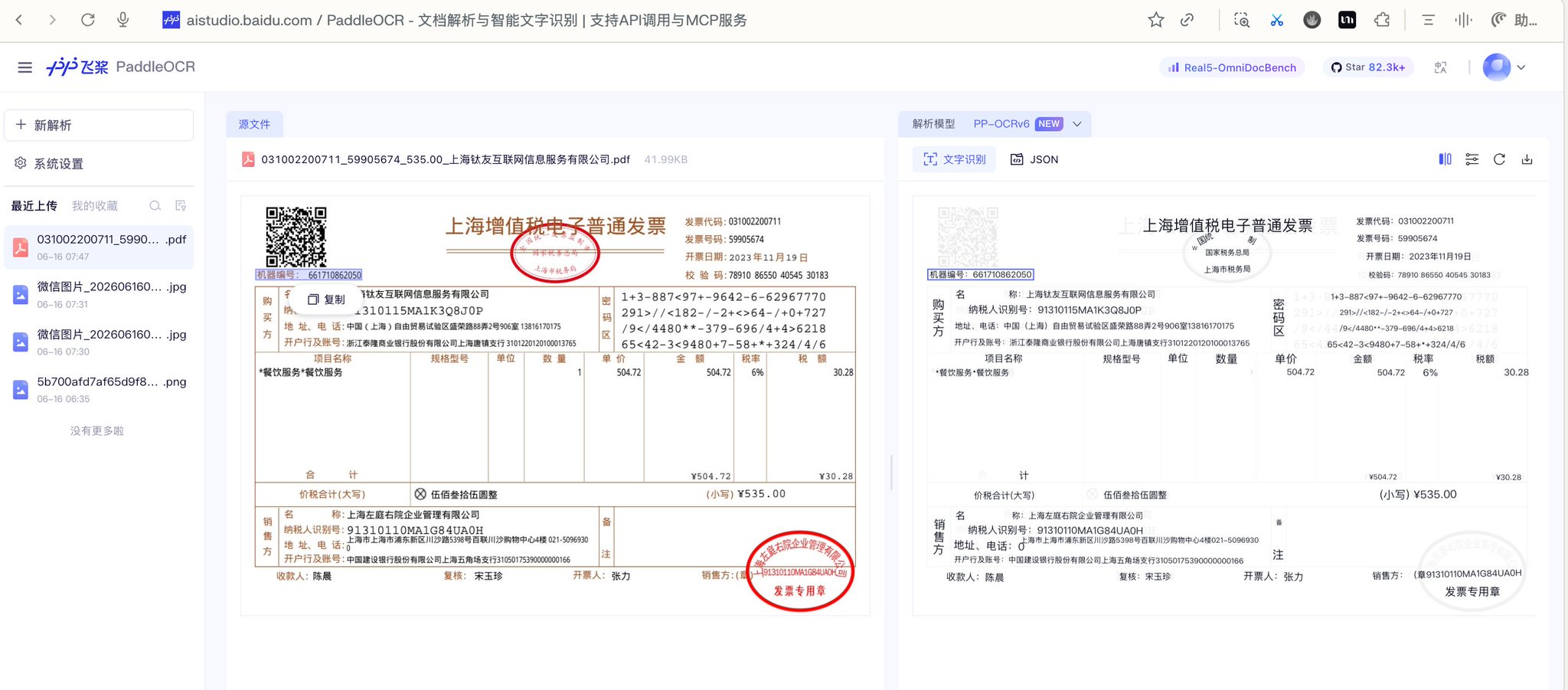Switch to the 文字识别 tab
This screenshot has width=1568, height=690.
tap(954, 159)
